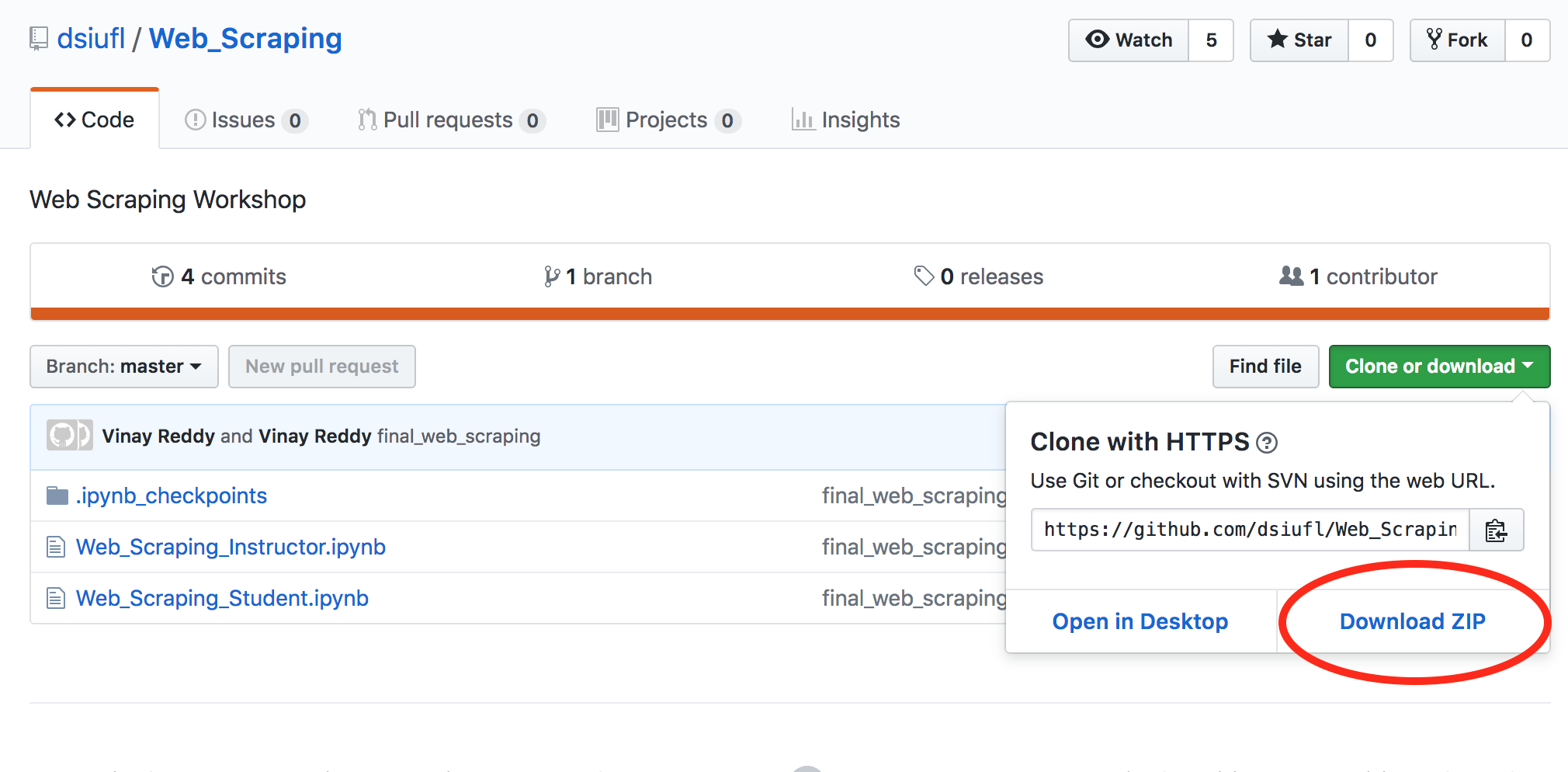
Task: Click the branch icon beside 1 branch
Action: click(552, 276)
